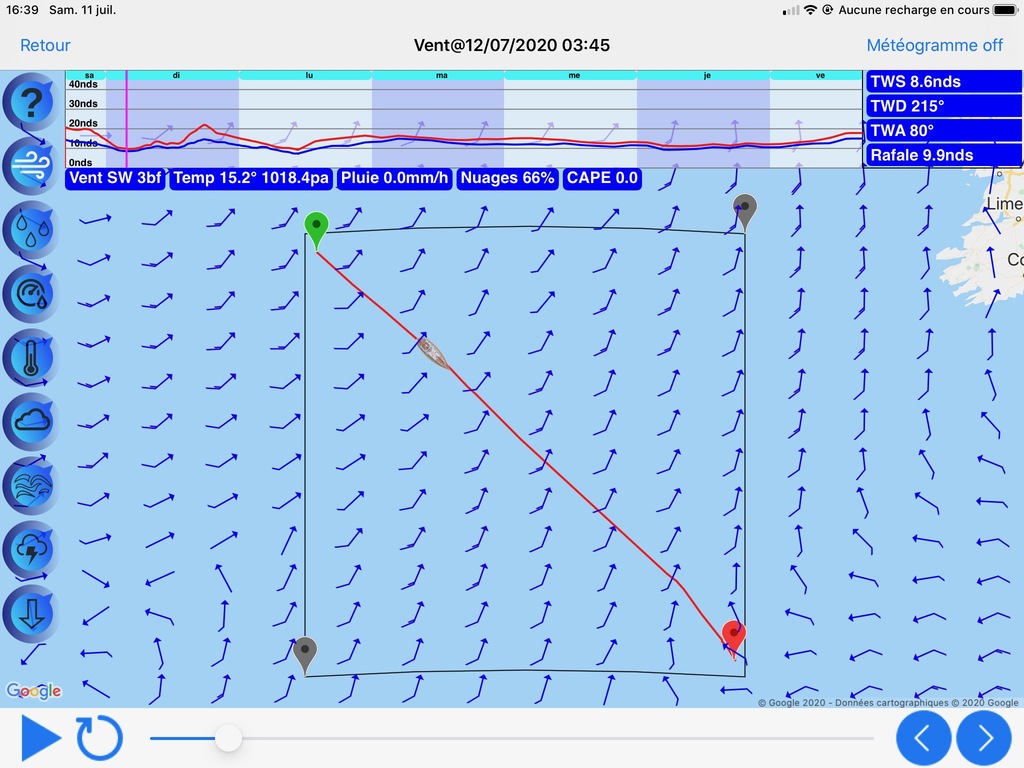The height and width of the screenshot is (768, 1024).
Task: Tap the Vent SW 3bf label
Action: click(115, 178)
